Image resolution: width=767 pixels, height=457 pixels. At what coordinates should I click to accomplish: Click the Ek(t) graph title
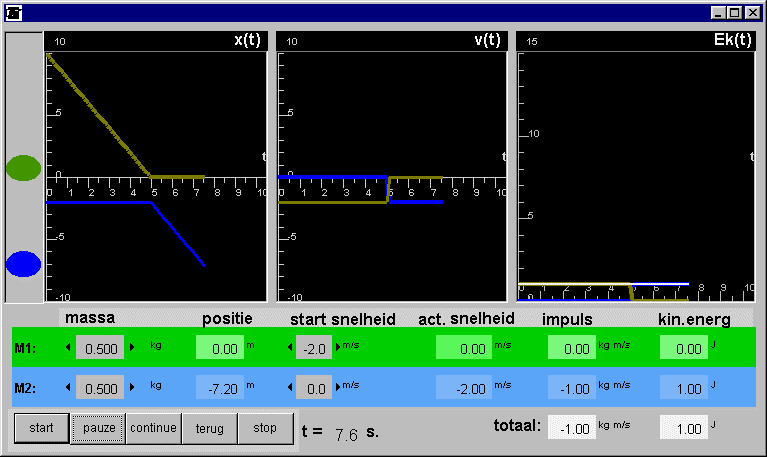coord(732,40)
